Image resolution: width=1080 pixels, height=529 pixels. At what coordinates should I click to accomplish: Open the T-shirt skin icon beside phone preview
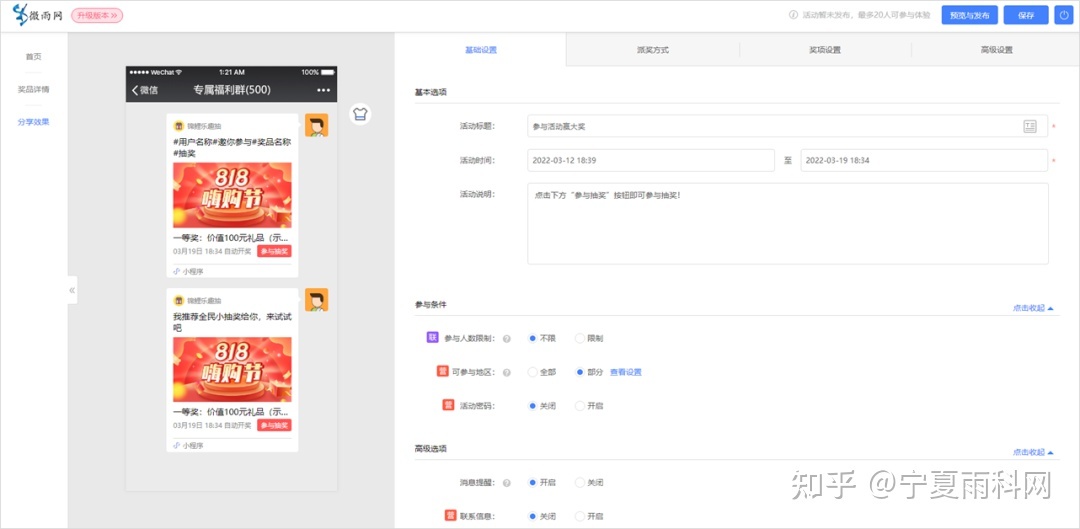click(361, 114)
